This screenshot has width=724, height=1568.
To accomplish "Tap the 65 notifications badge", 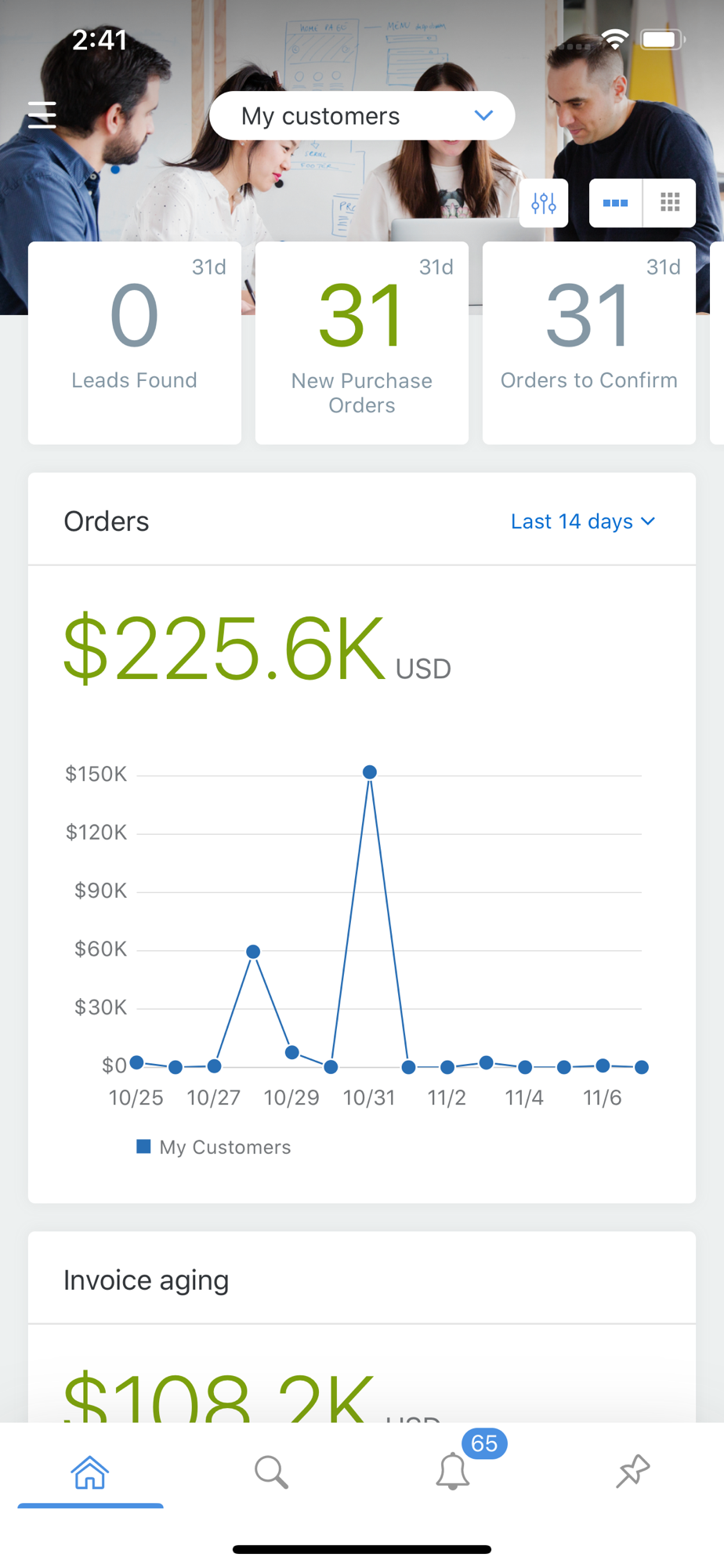I will point(484,1443).
